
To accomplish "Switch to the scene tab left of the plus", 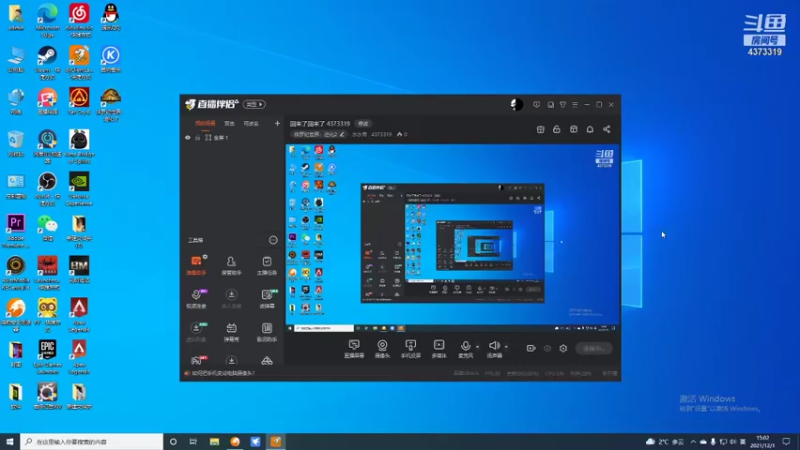I will [251, 123].
